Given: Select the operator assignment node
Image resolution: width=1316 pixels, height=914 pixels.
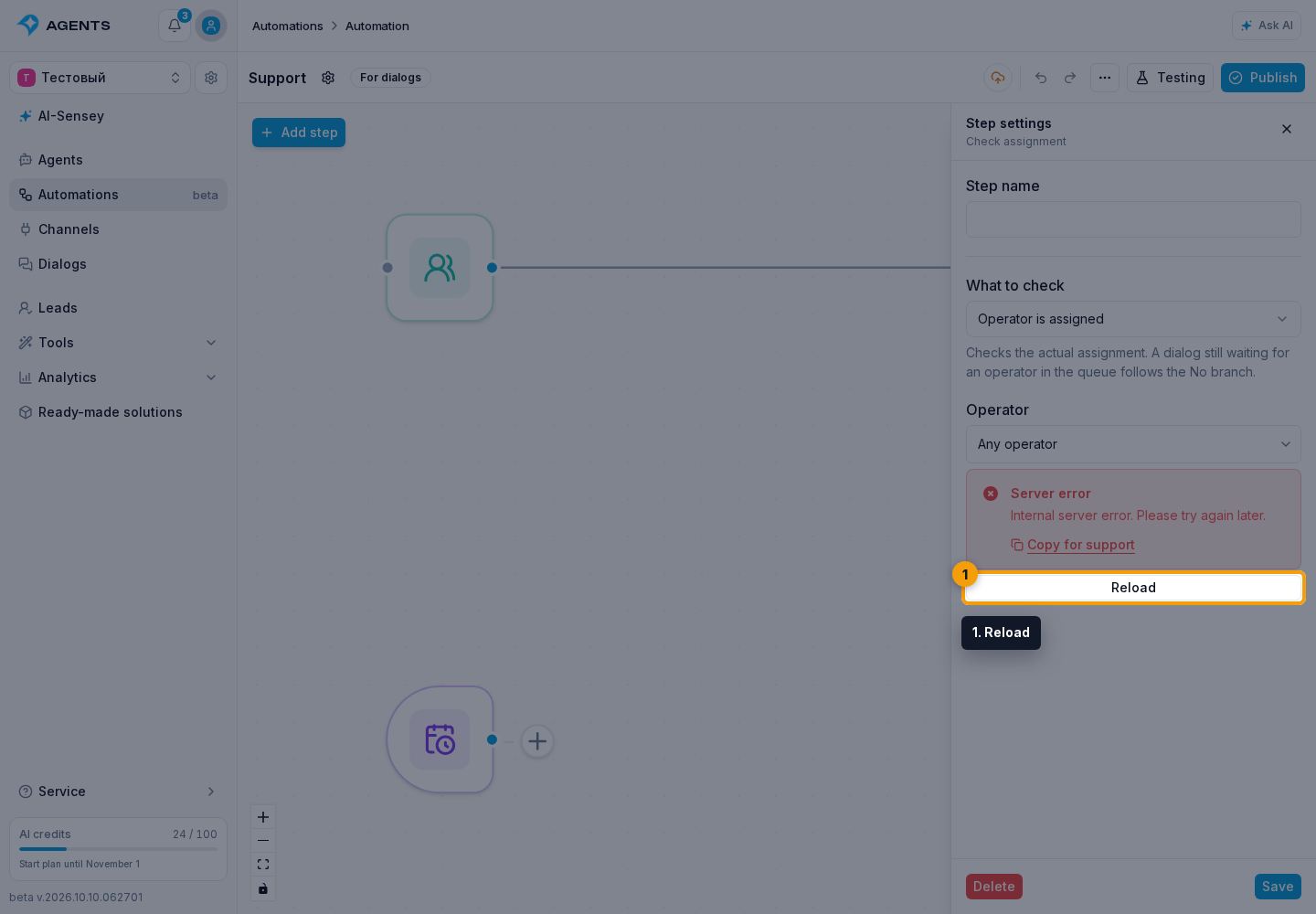Looking at the screenshot, I should pos(440,268).
